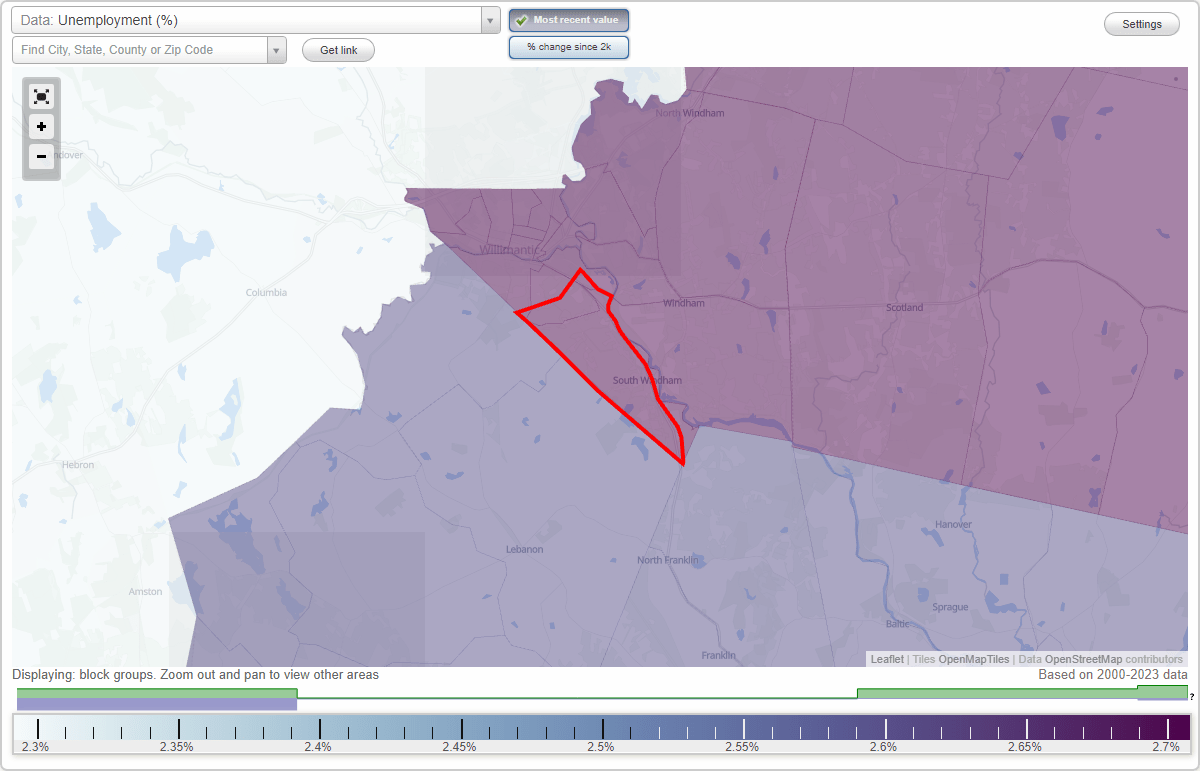
Task: Open the Settings panel
Action: 1141,23
